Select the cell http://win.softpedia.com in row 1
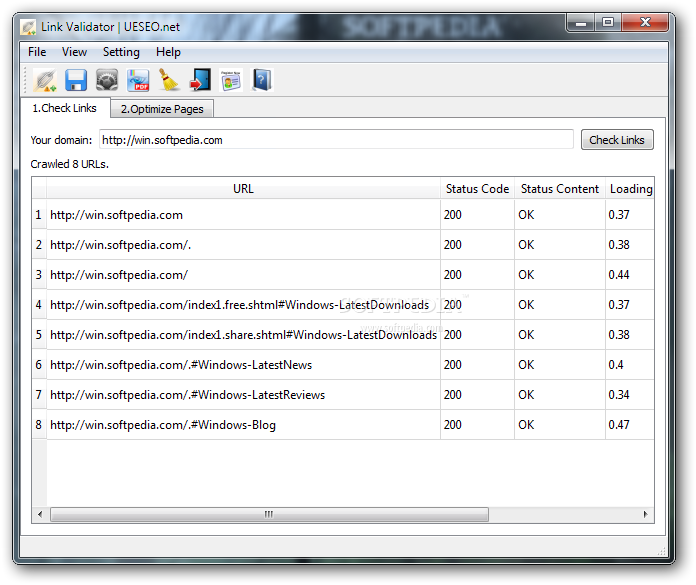The image size is (696, 585). 243,215
